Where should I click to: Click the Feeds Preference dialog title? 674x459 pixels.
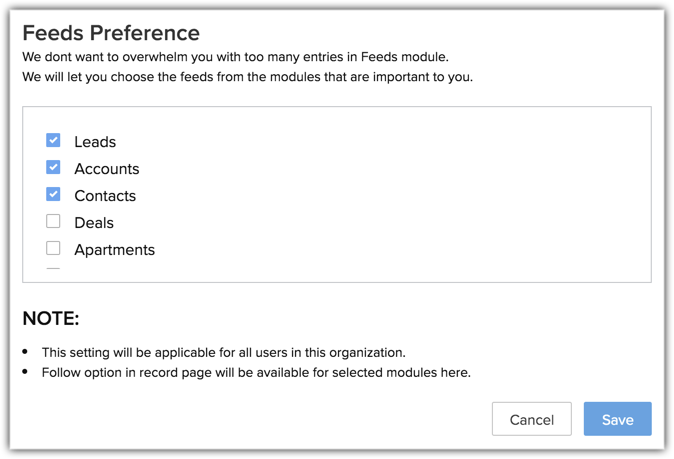click(111, 33)
